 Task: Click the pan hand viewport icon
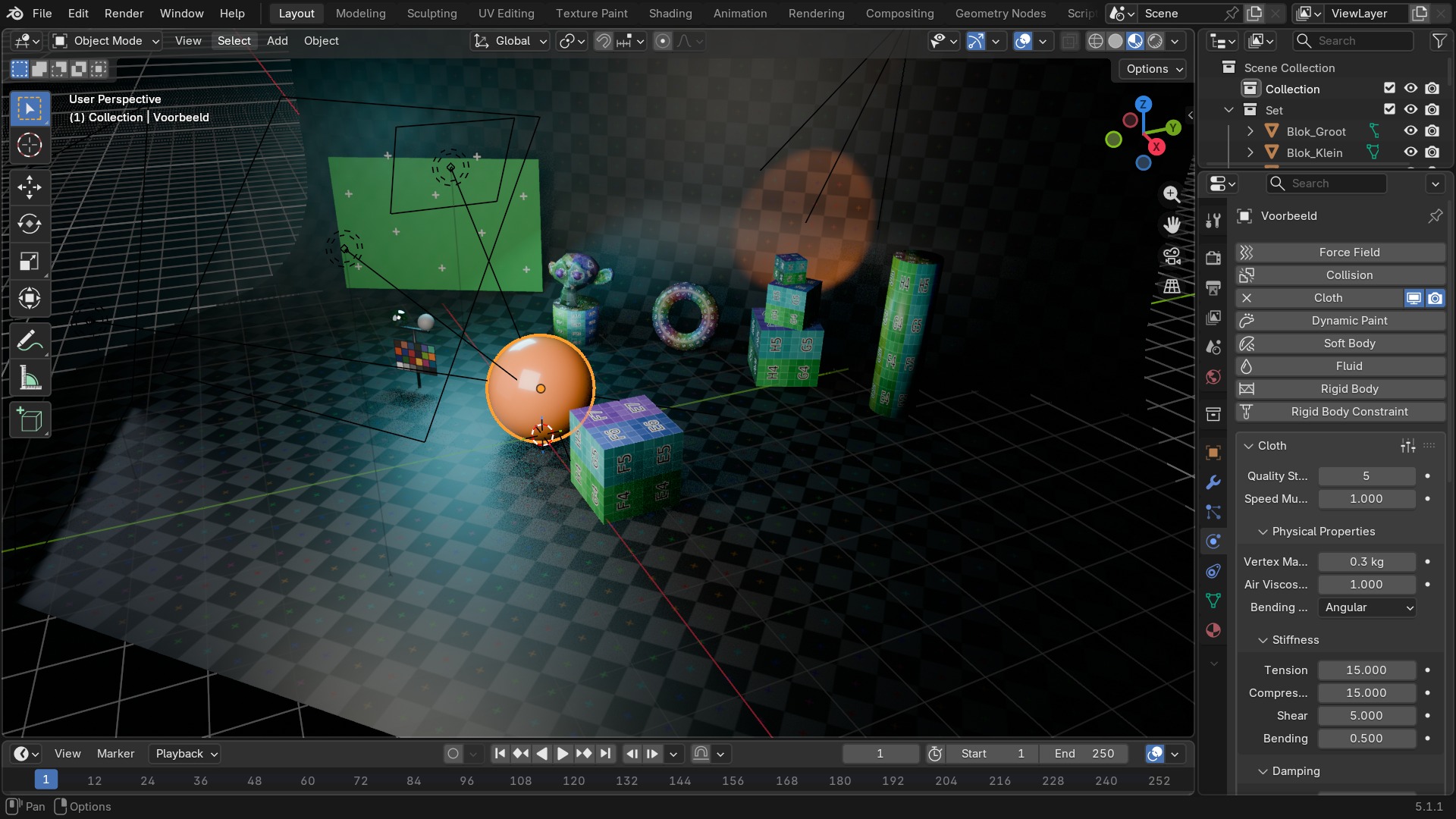coord(1172,224)
